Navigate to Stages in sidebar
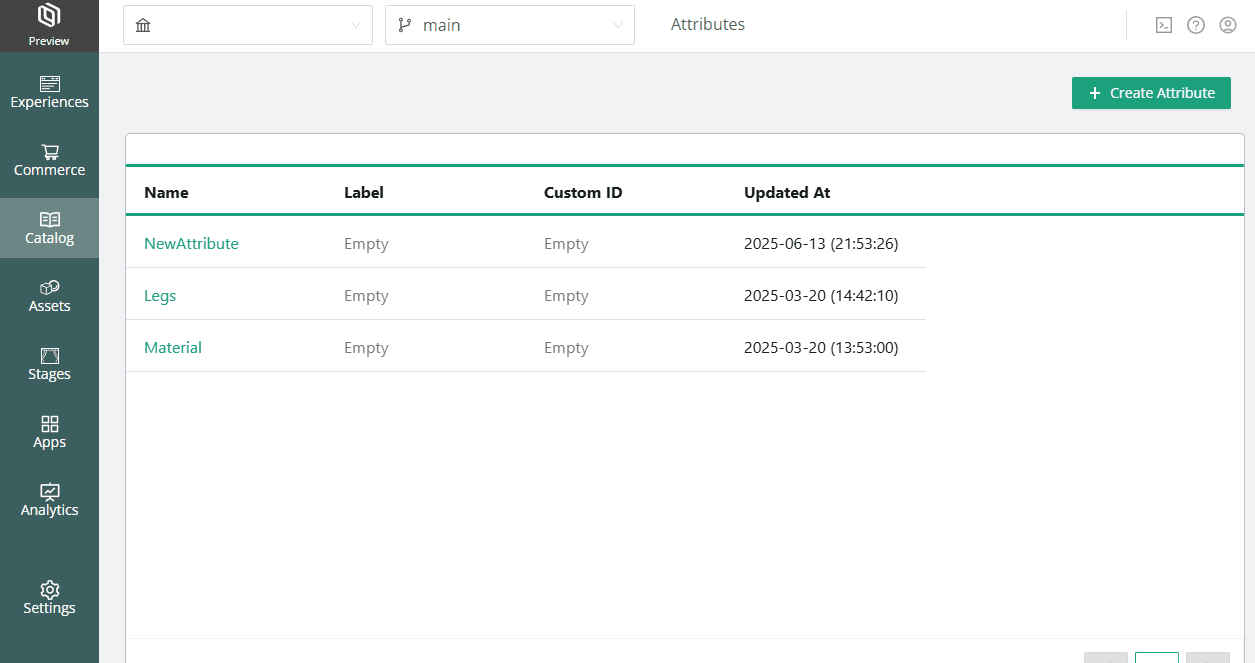Image resolution: width=1255 pixels, height=663 pixels. (x=49, y=364)
